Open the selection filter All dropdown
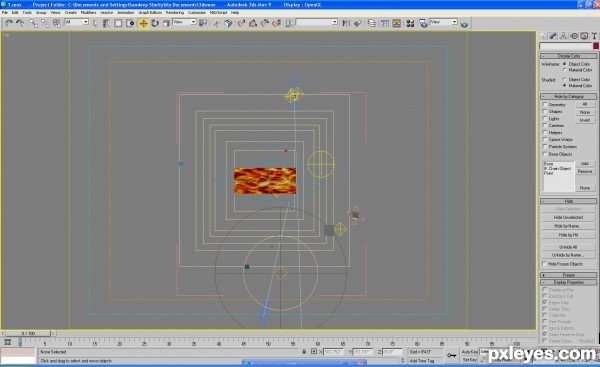Image resolution: width=600 pixels, height=367 pixels. tap(77, 22)
